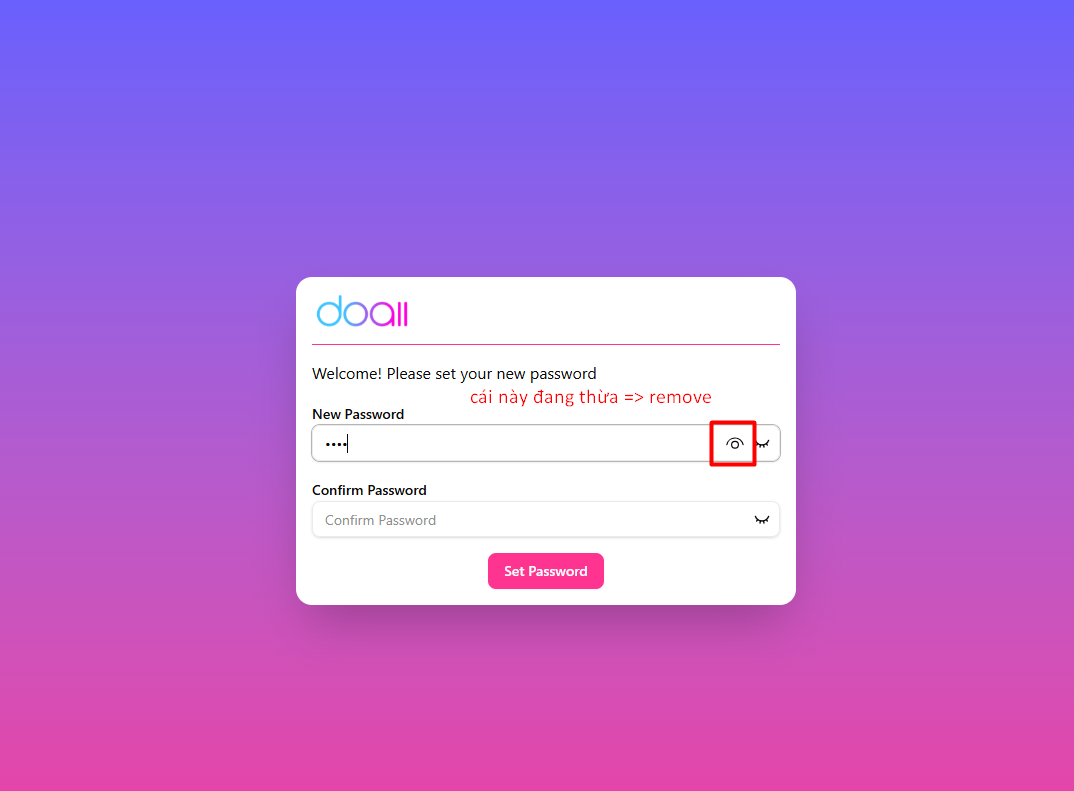Click the purple gradient background above card

537,137
